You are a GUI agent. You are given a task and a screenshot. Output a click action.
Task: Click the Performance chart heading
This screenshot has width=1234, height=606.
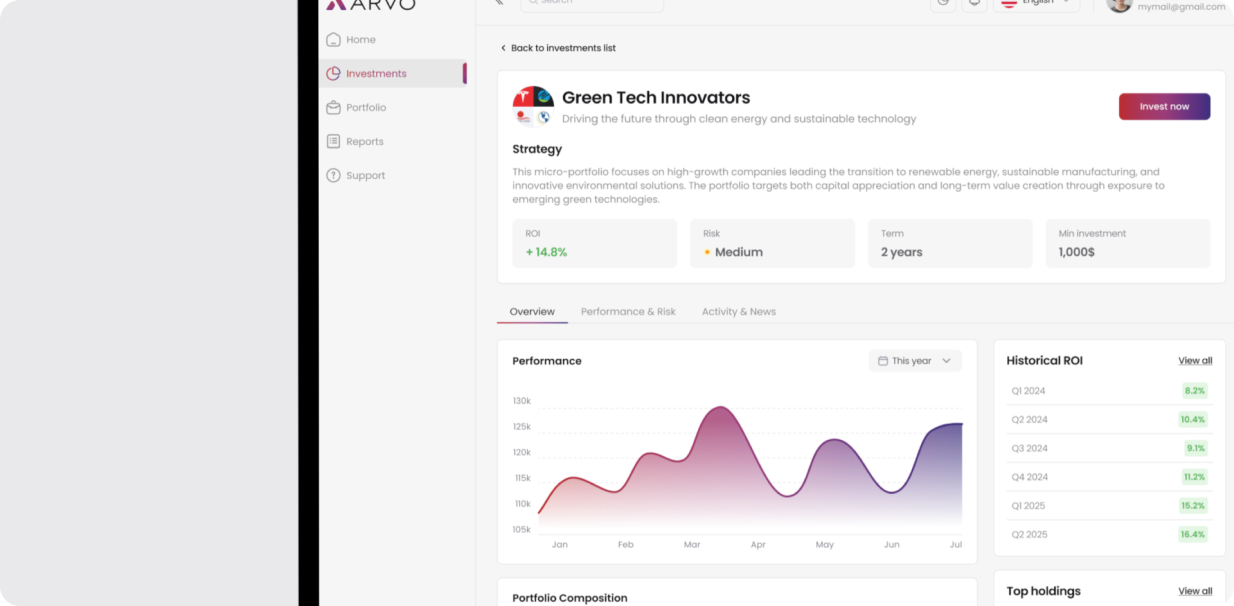(x=547, y=361)
